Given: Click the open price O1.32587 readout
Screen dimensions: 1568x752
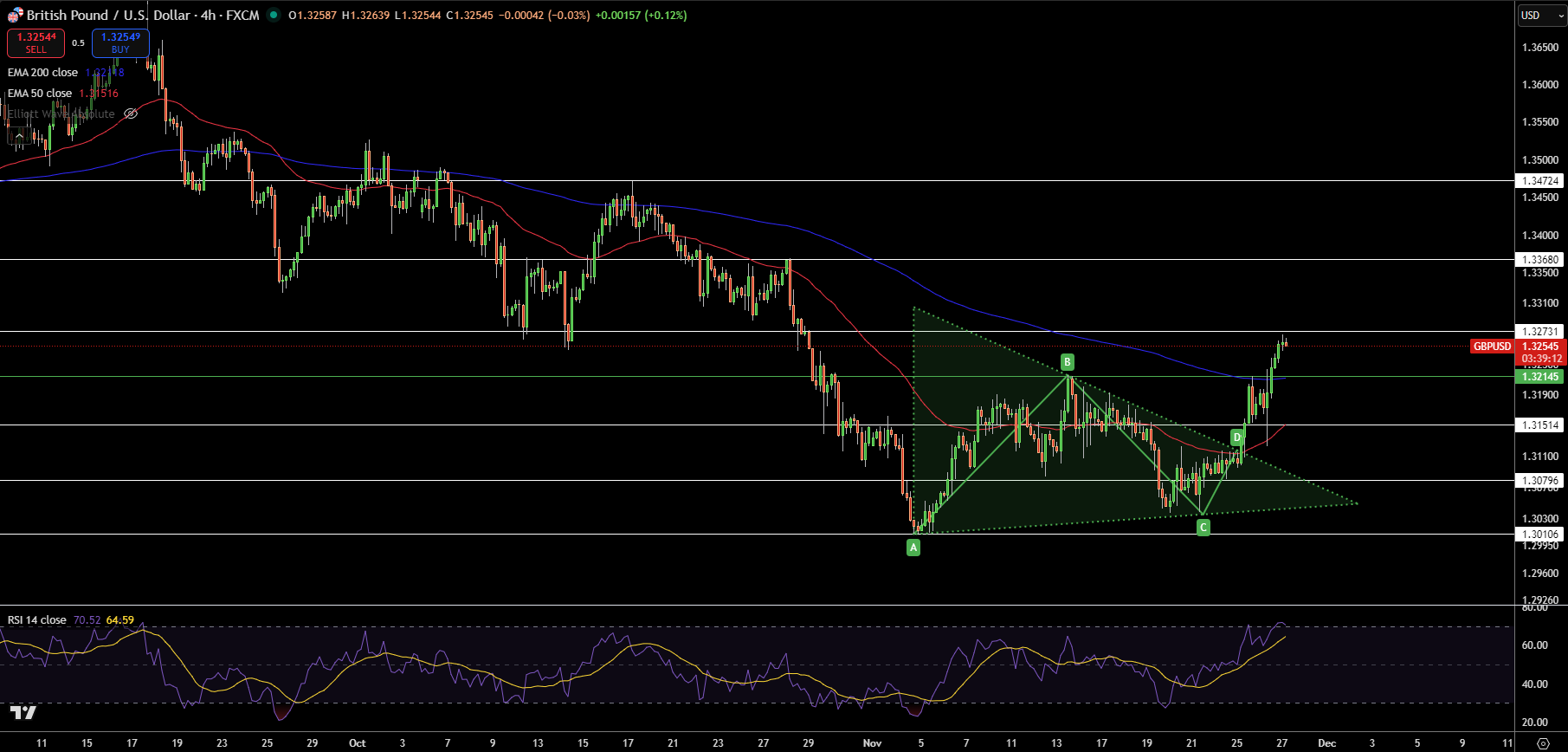Looking at the screenshot, I should (313, 15).
